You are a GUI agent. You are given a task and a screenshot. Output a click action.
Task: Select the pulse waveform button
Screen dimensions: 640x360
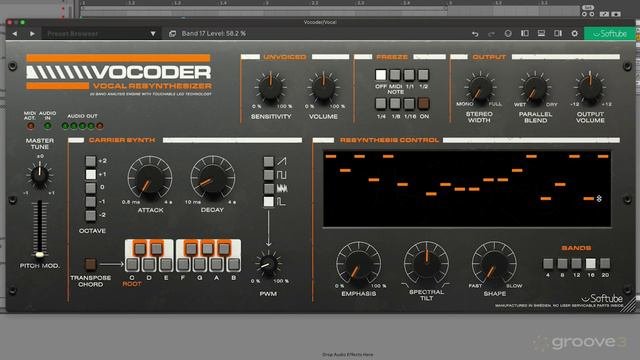[x=269, y=202]
